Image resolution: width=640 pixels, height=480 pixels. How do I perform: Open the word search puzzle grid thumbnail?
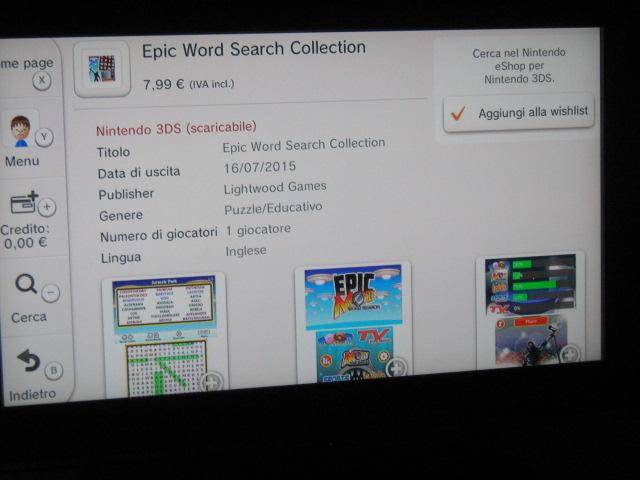coord(162,335)
